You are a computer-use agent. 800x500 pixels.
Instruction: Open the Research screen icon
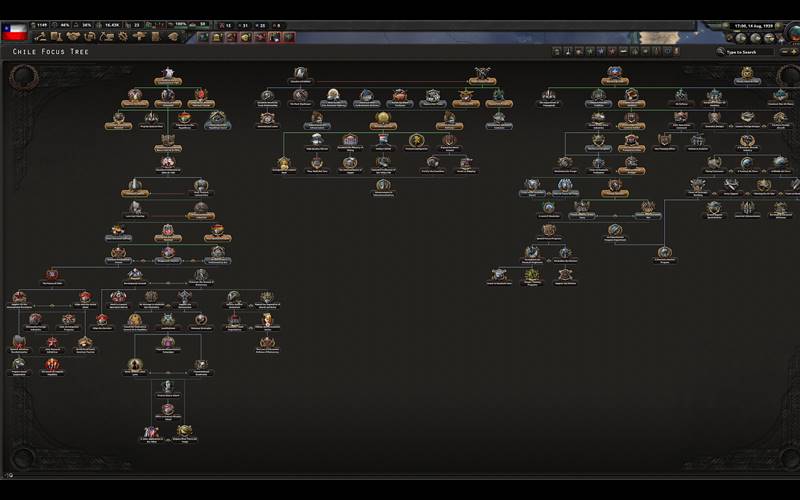pyautogui.click(x=57, y=37)
